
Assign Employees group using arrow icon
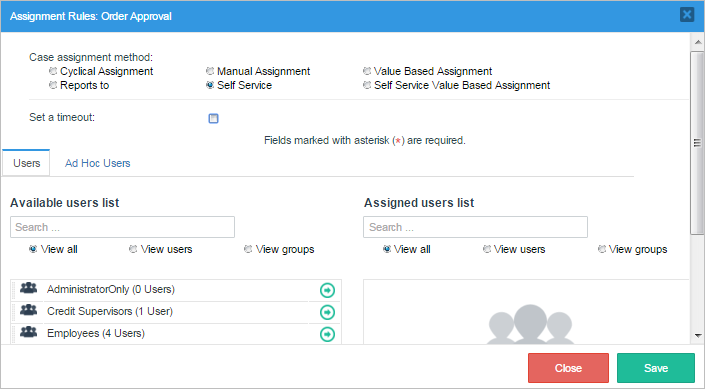pyautogui.click(x=327, y=334)
